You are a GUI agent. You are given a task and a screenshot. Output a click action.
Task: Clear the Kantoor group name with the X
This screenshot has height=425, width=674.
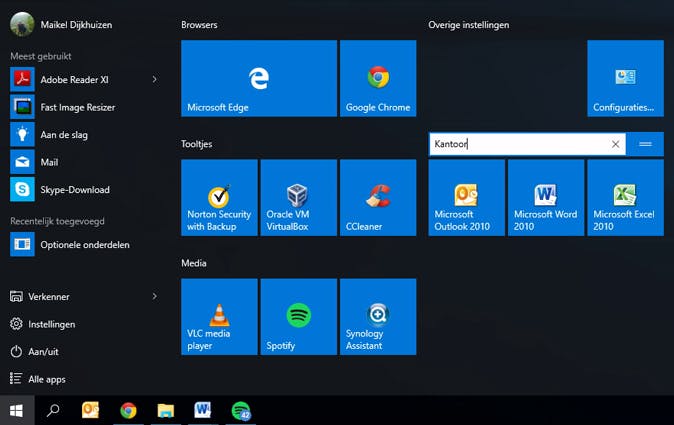(x=616, y=144)
